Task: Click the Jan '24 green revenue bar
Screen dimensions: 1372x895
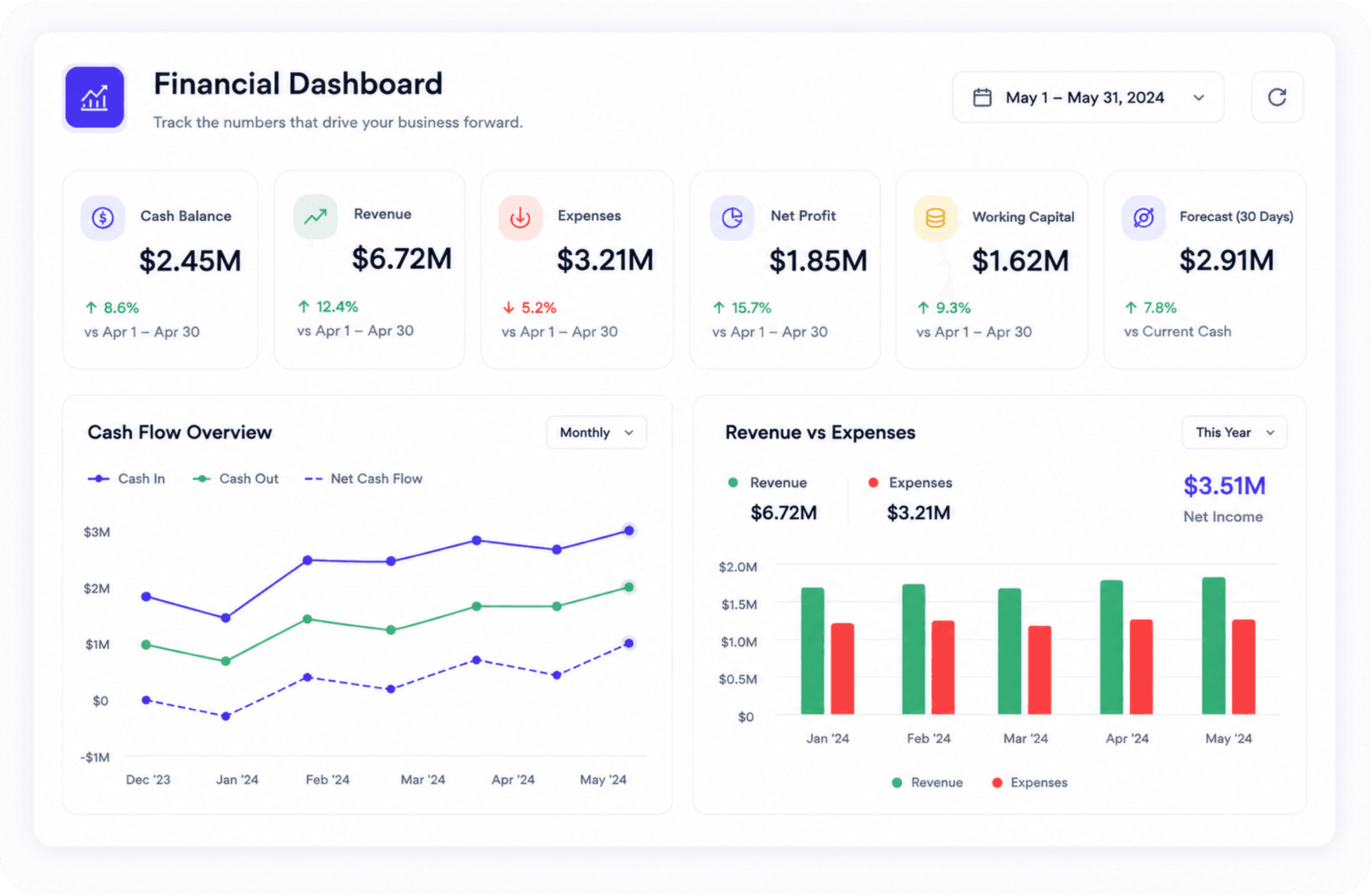Action: tap(812, 651)
